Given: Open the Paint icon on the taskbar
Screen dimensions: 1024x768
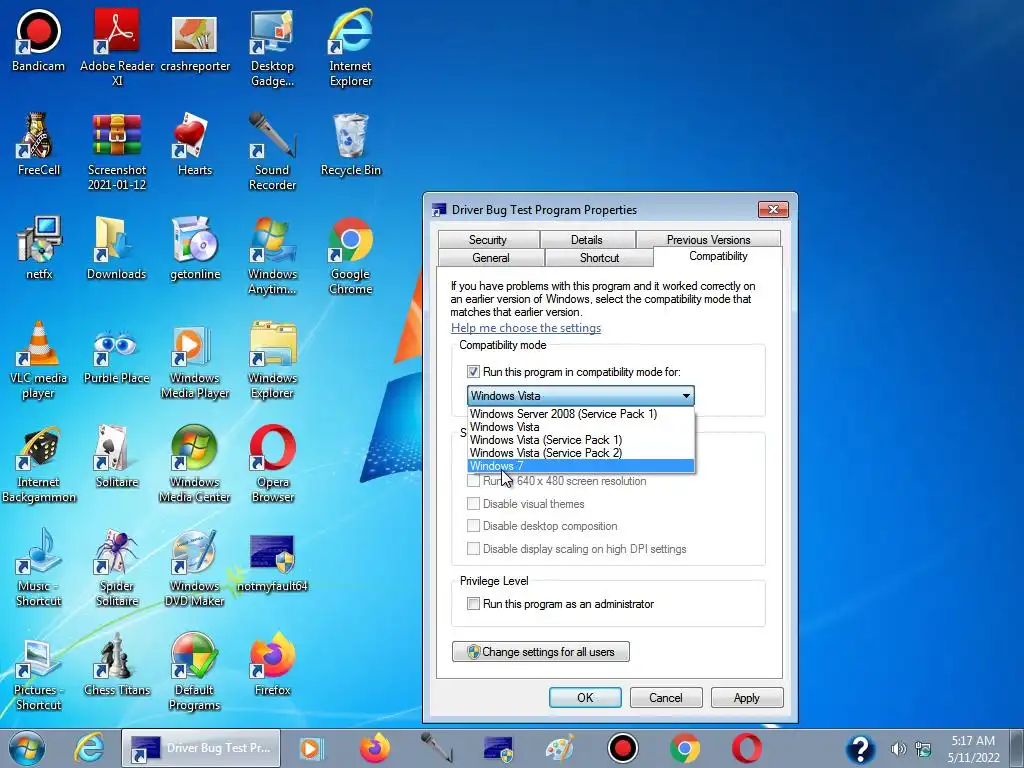Looking at the screenshot, I should coord(560,748).
